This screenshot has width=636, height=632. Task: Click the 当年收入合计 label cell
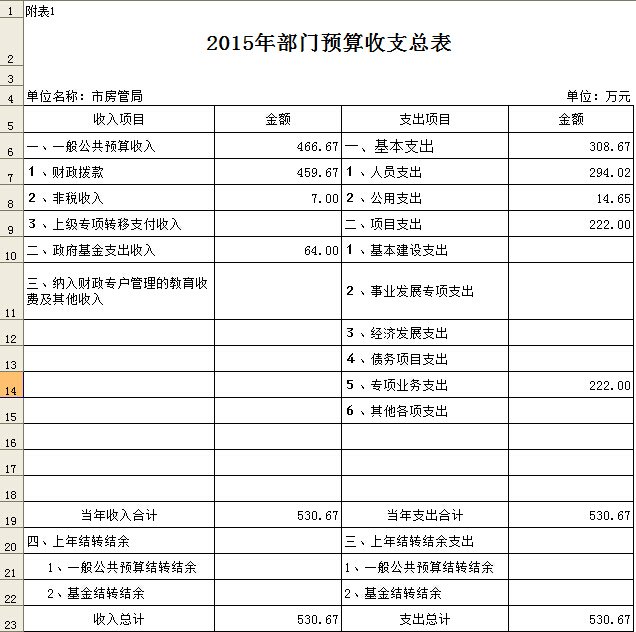119,516
